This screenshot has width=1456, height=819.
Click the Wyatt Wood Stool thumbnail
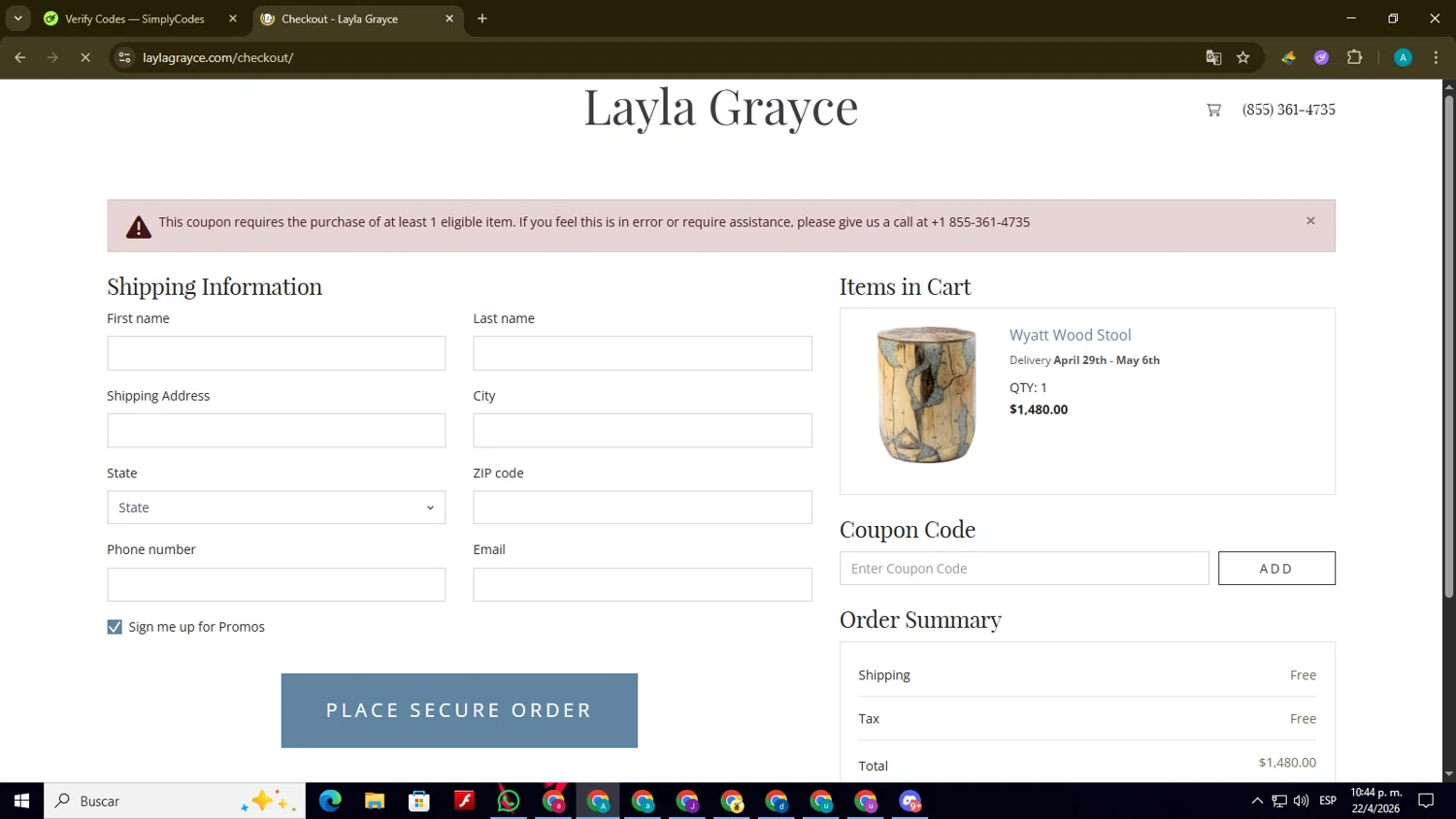point(927,395)
